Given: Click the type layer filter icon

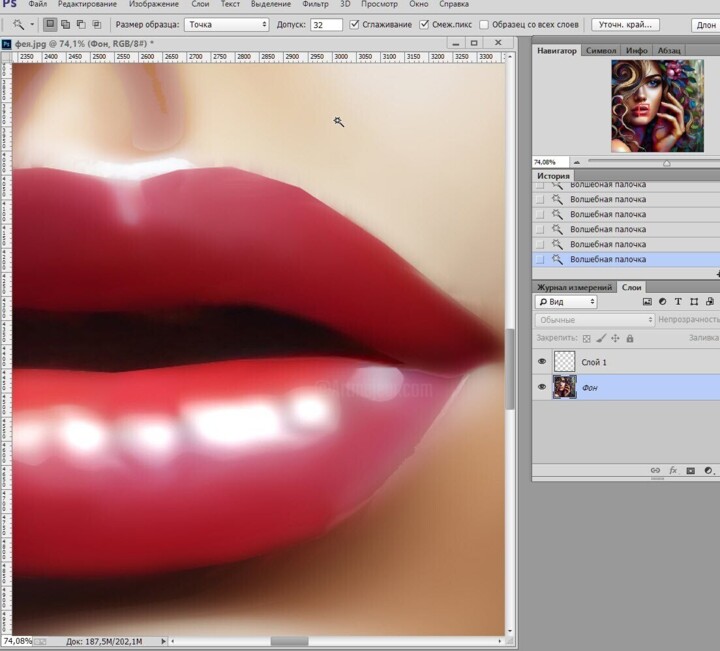Looking at the screenshot, I should pos(678,302).
